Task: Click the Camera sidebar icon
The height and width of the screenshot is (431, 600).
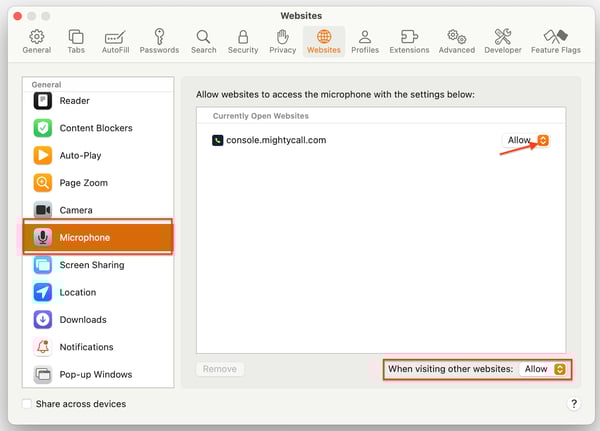Action: (42, 210)
